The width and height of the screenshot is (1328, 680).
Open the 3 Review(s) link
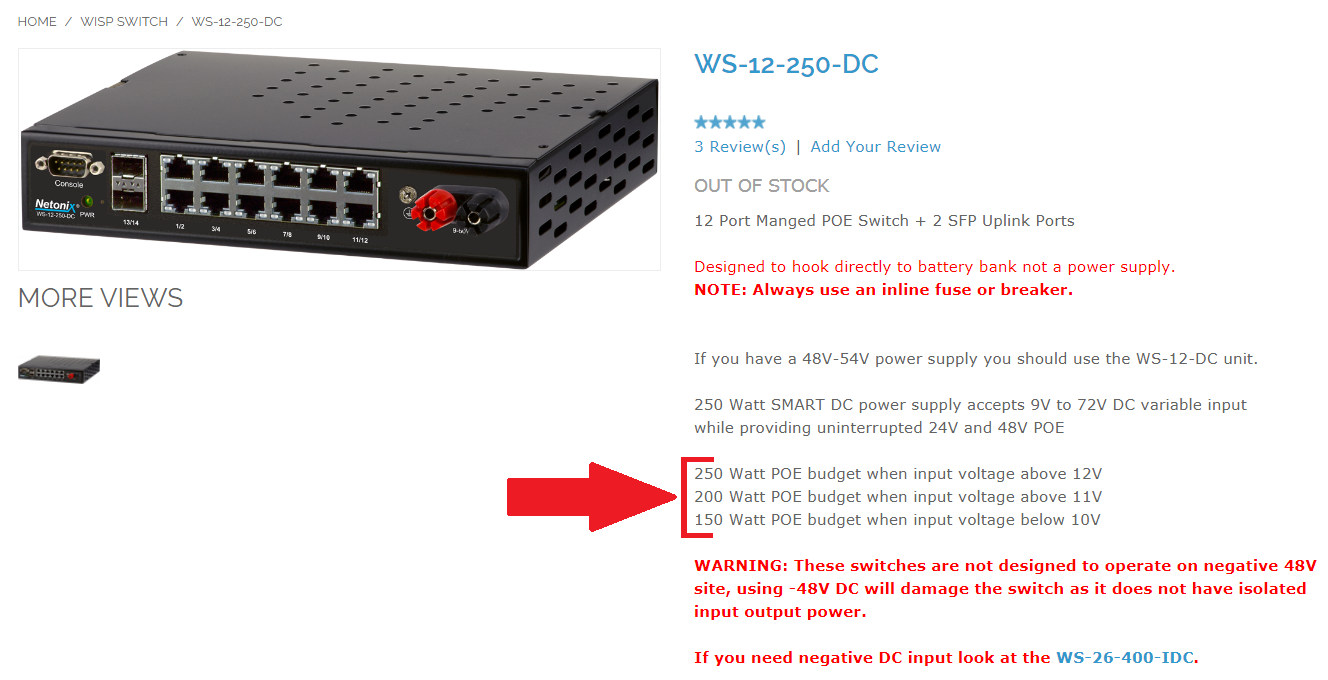point(740,147)
